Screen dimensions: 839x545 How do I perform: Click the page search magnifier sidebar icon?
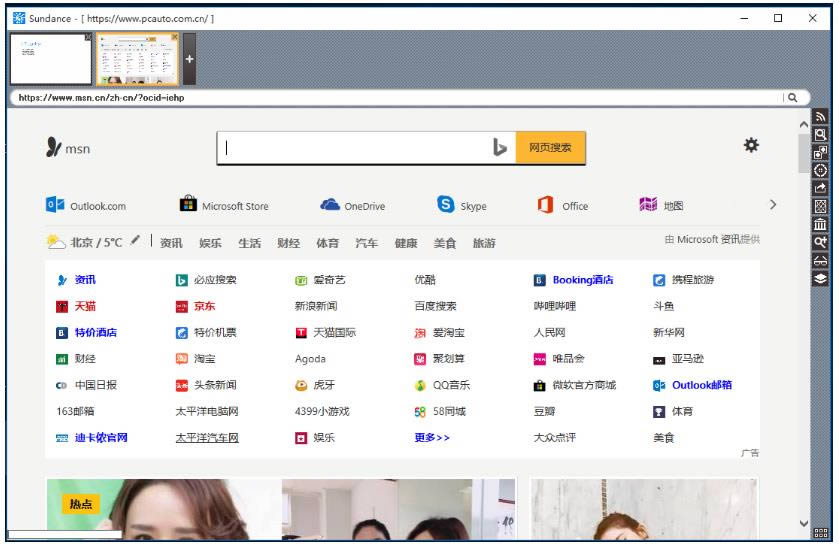[821, 134]
